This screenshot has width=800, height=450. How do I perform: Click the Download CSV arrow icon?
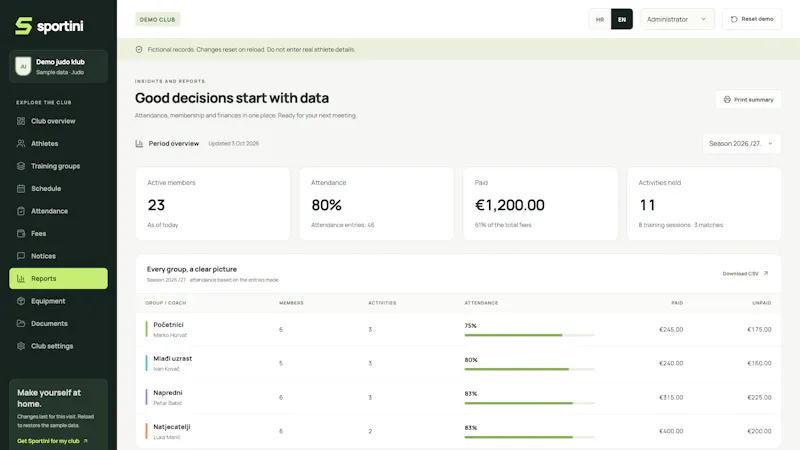[x=765, y=273]
